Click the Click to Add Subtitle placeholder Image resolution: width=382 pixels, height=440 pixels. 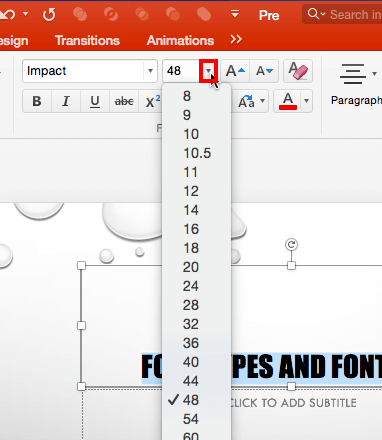[294, 403]
